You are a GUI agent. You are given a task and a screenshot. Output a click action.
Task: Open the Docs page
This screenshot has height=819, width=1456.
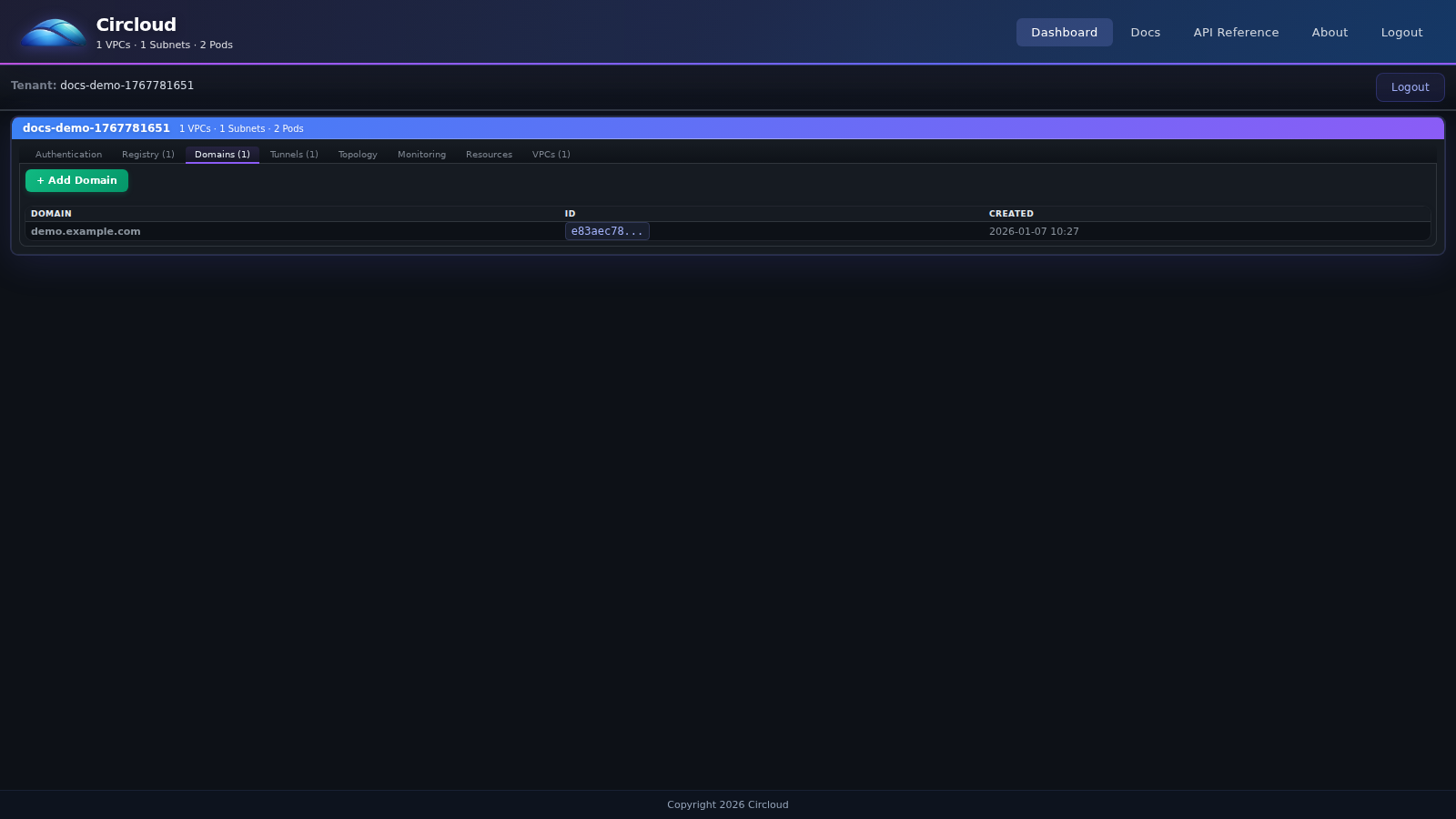(x=1145, y=32)
